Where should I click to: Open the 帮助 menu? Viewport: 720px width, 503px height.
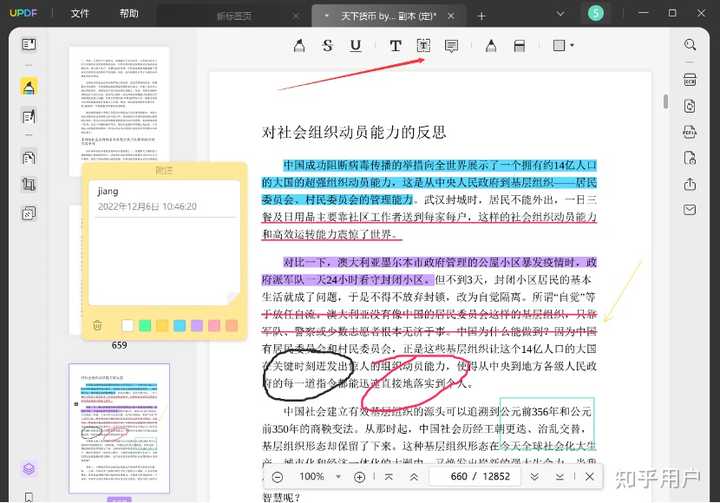(129, 13)
